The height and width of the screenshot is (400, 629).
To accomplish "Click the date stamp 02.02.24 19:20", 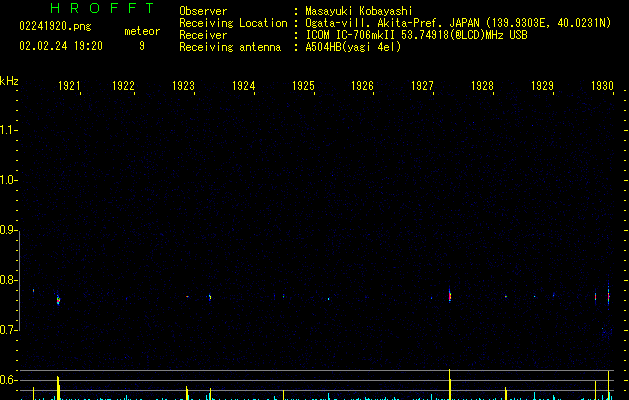I will [x=61, y=46].
